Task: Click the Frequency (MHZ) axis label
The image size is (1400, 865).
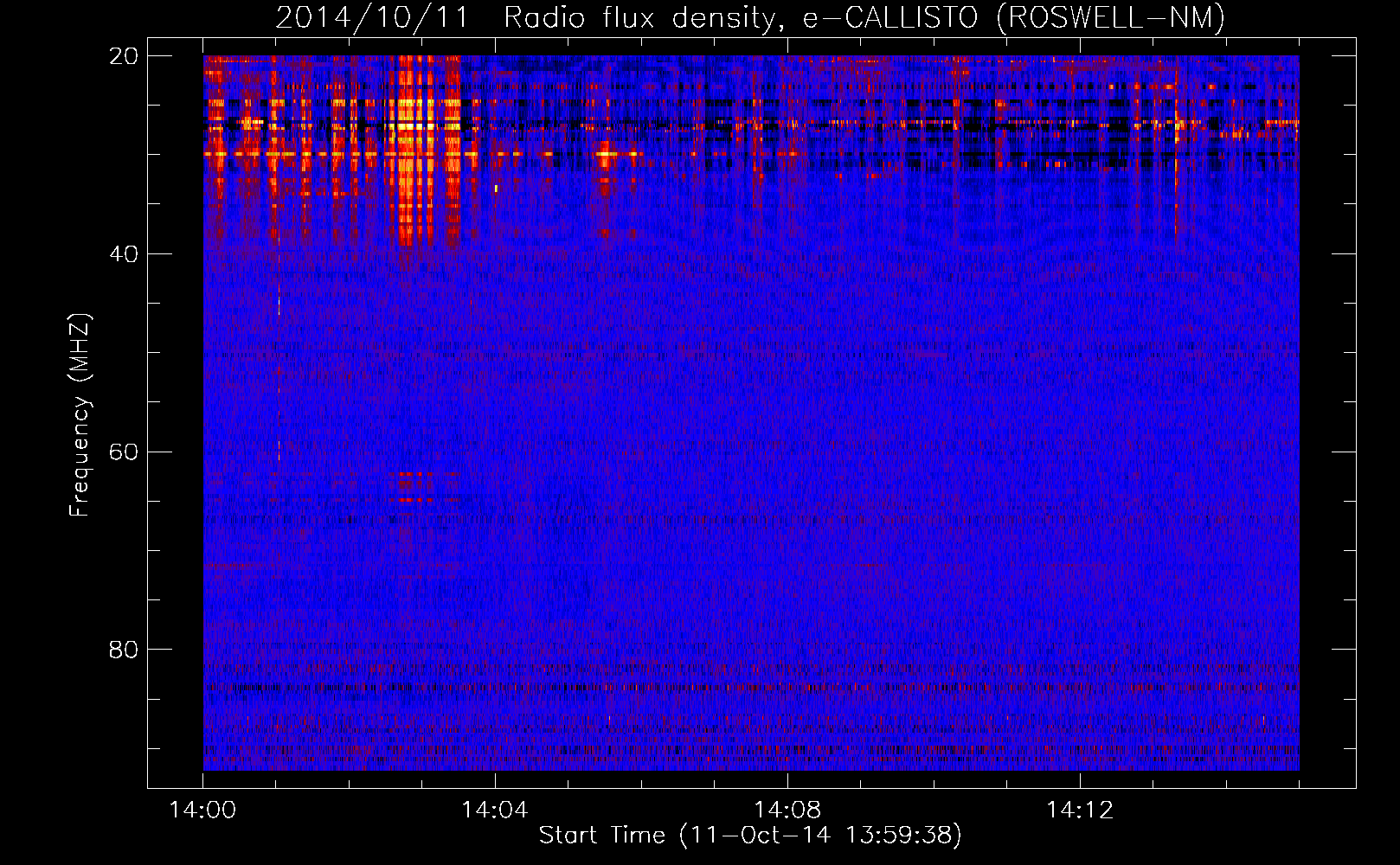Action: 80,415
